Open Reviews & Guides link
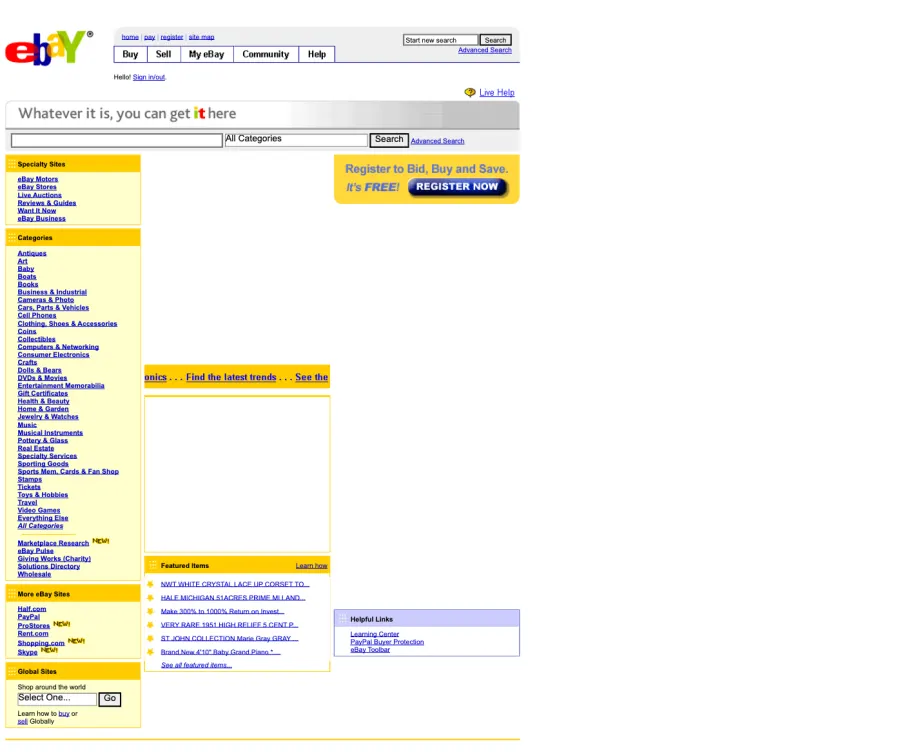This screenshot has width=900, height=752. [x=46, y=203]
